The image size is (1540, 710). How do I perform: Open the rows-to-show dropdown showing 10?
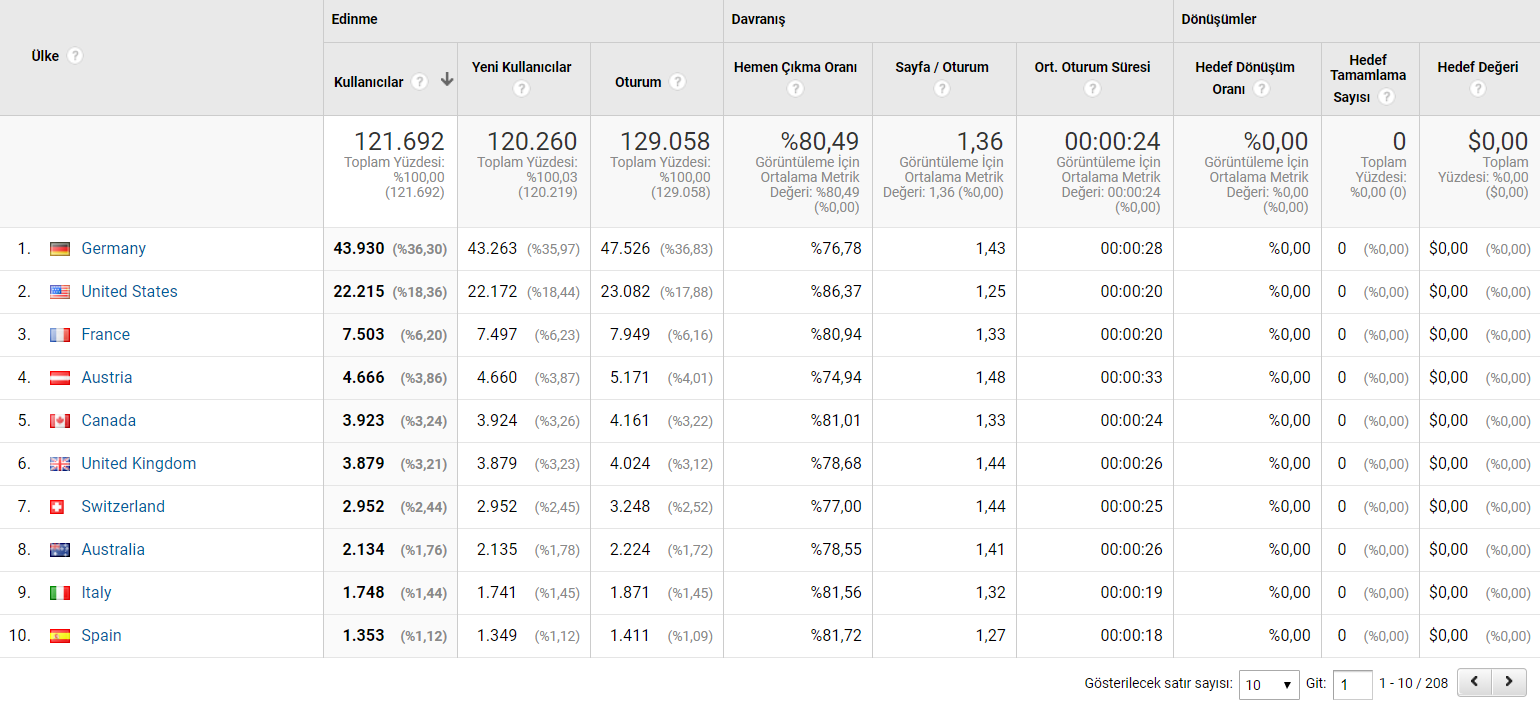[x=1269, y=685]
